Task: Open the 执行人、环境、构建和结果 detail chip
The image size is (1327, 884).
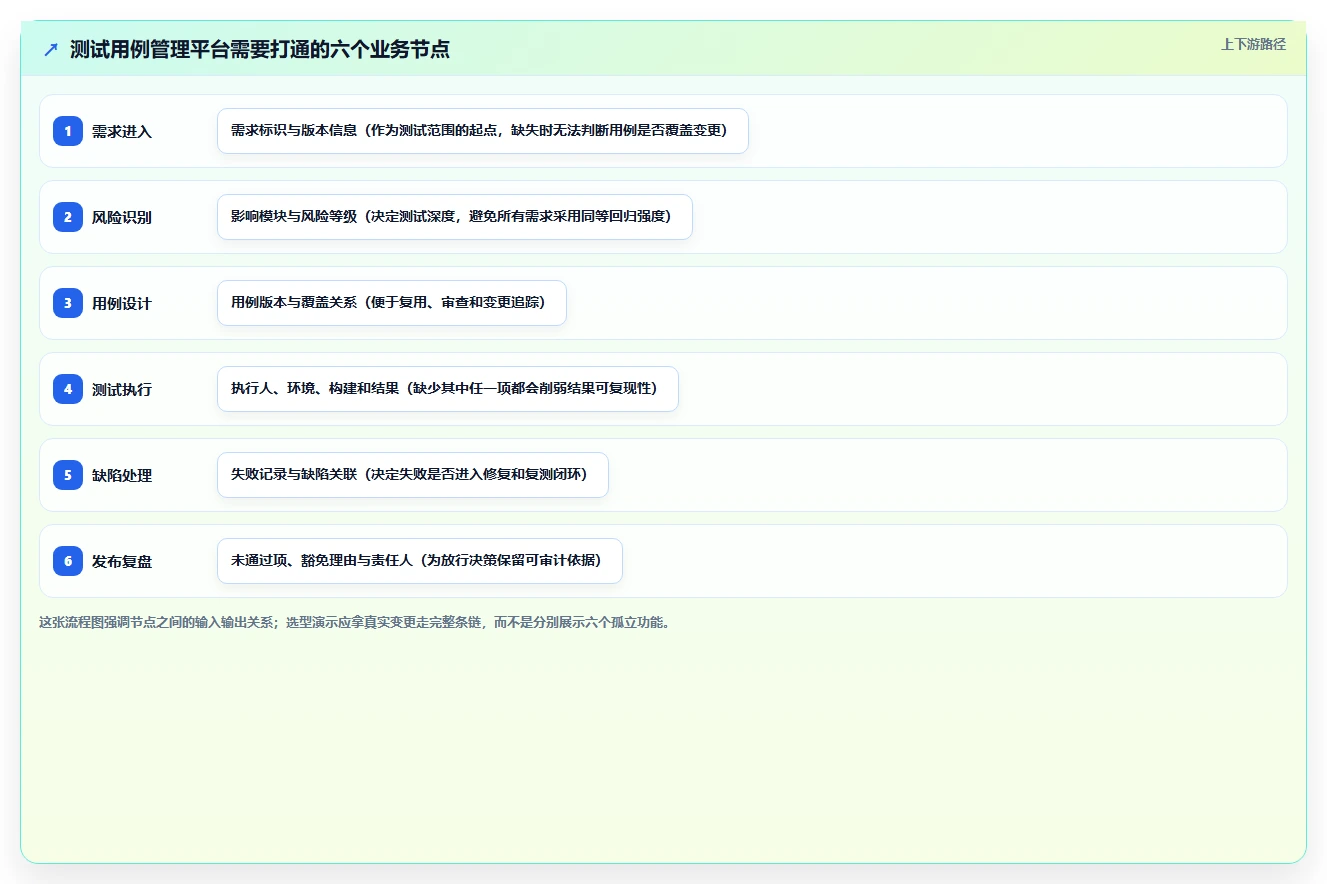Action: pos(448,389)
